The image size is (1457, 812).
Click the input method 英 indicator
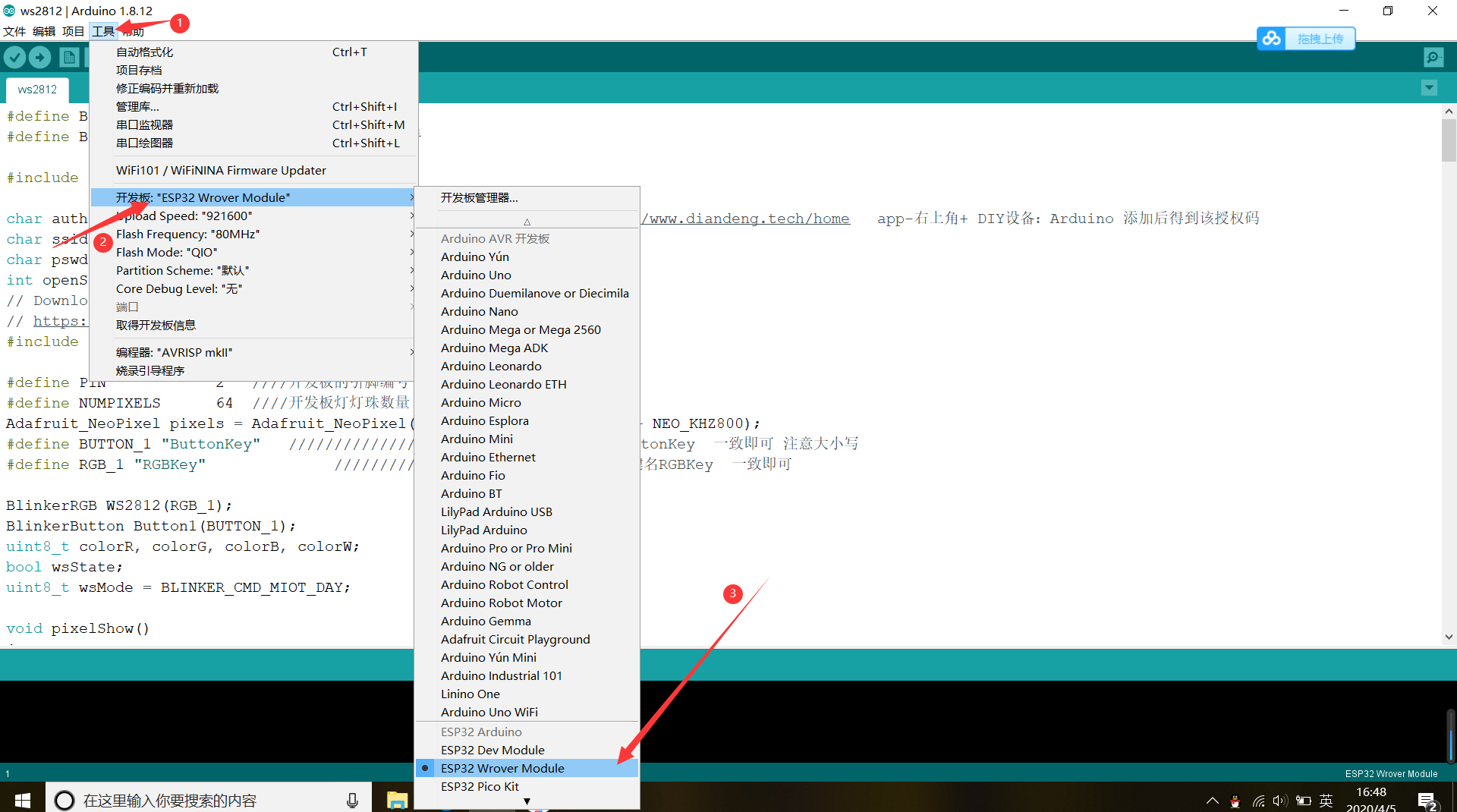tap(1326, 801)
